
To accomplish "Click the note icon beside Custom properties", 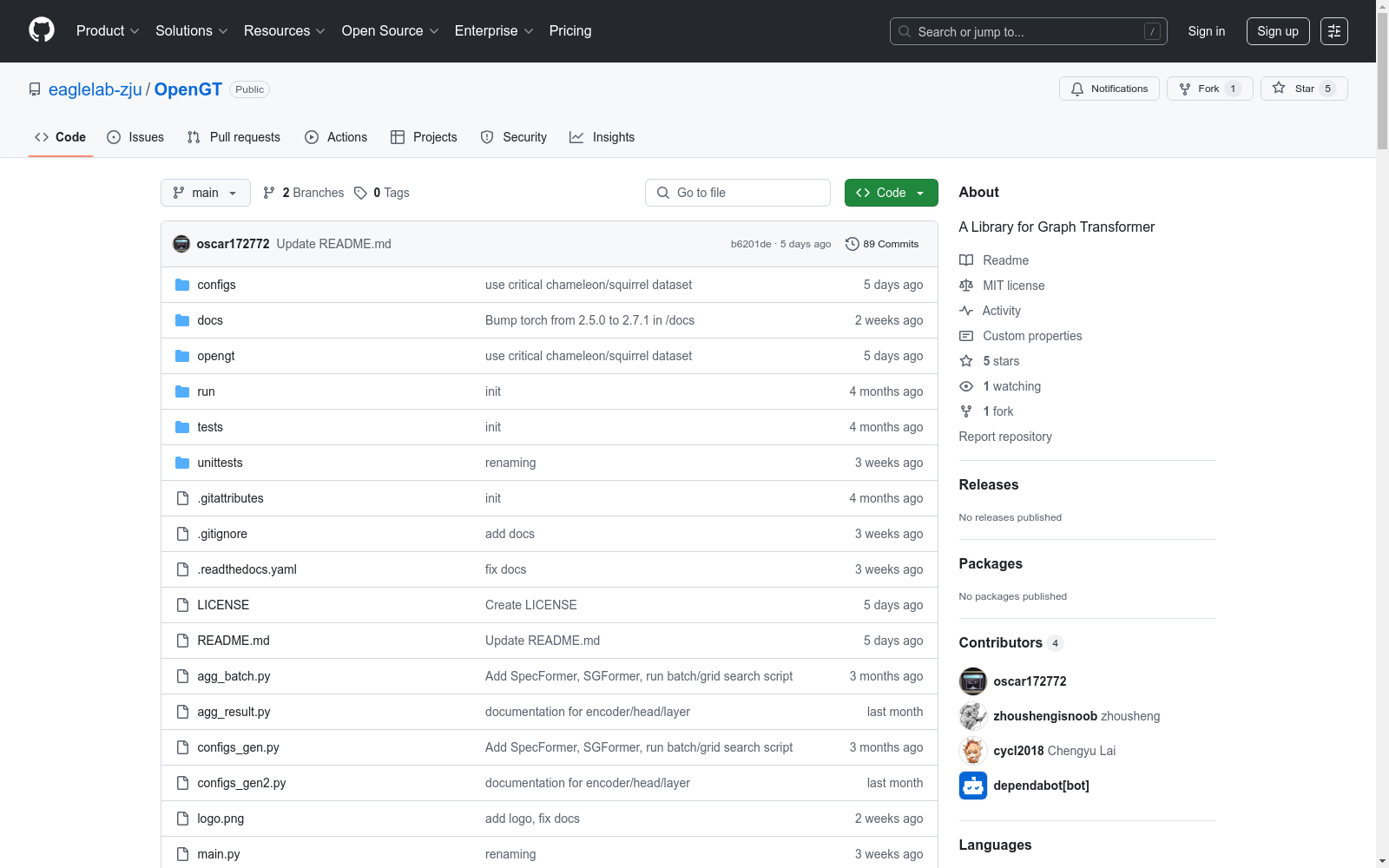I will coord(966,336).
